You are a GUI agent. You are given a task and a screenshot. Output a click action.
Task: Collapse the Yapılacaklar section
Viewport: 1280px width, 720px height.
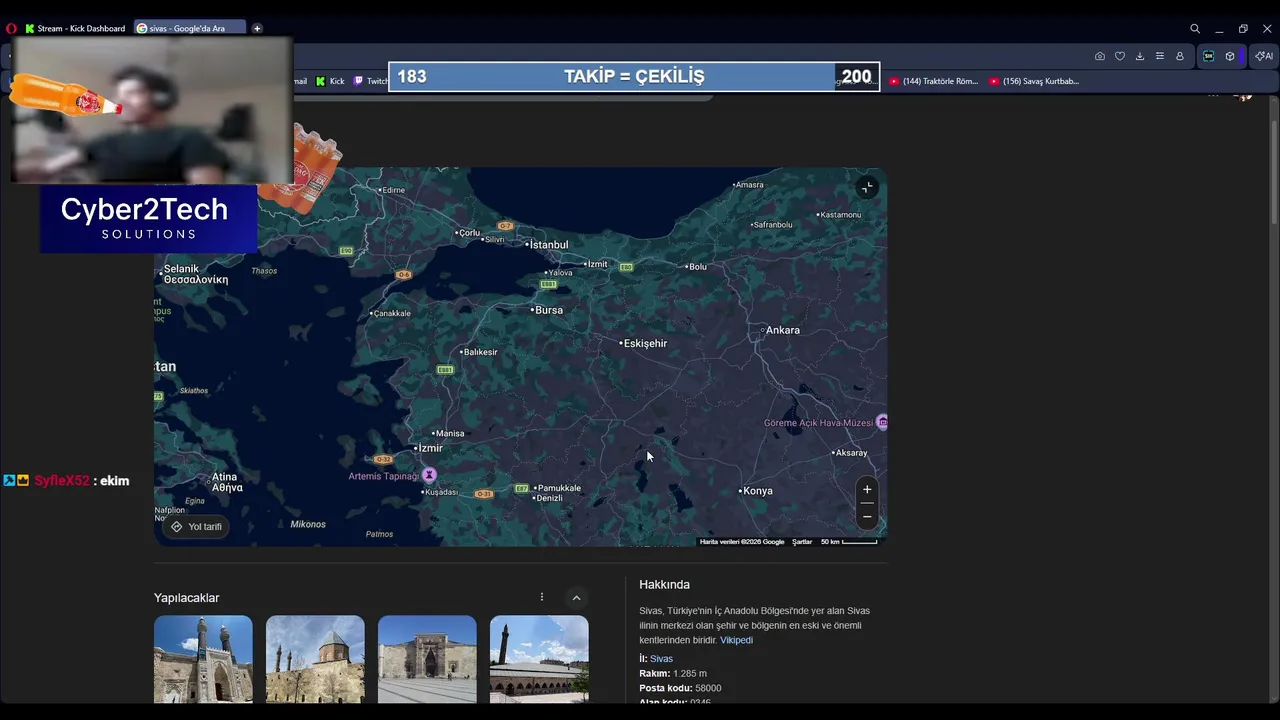coord(576,598)
